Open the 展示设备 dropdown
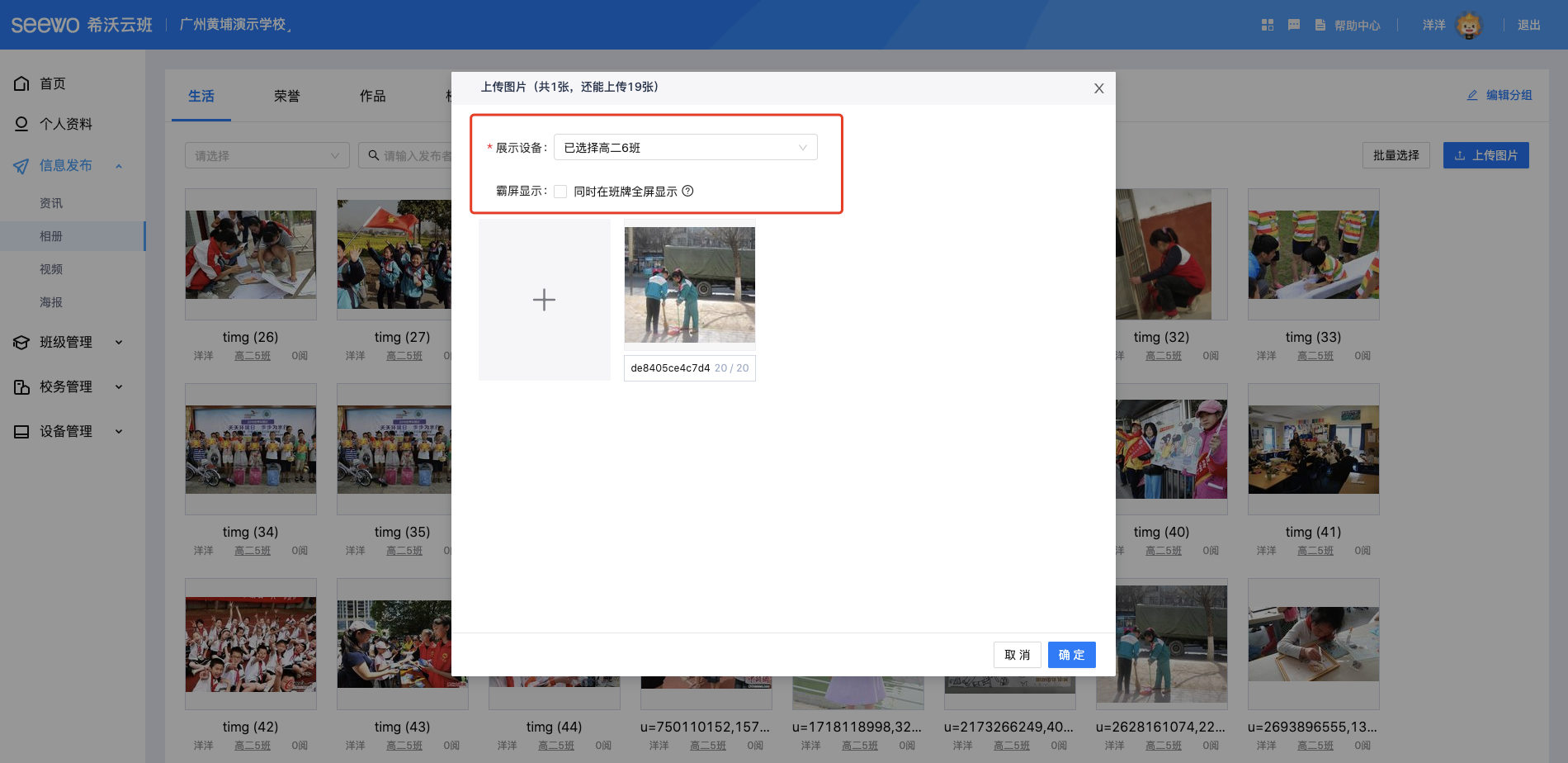The image size is (1568, 763). 685,148
